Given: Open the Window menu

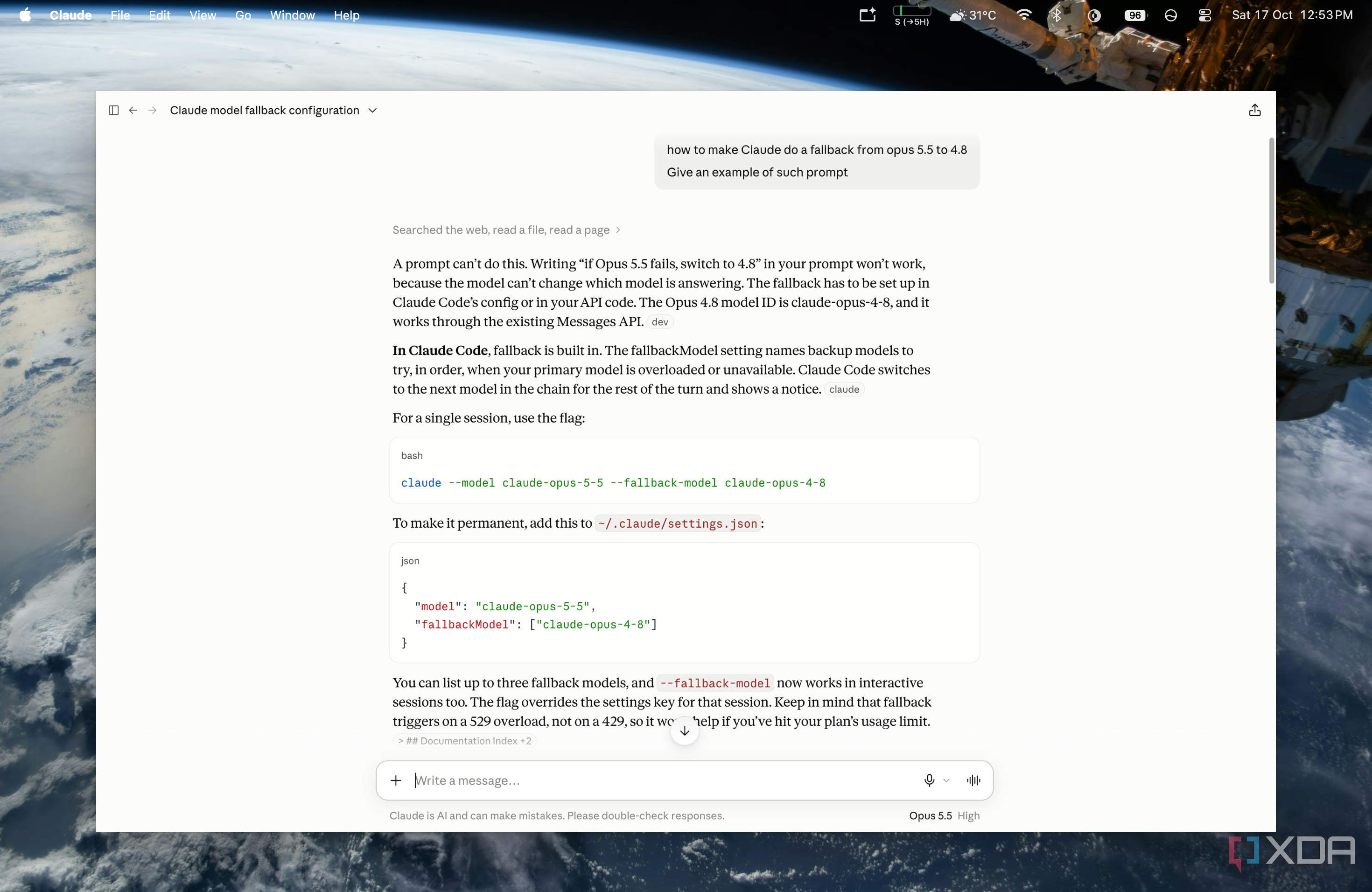Looking at the screenshot, I should [x=292, y=15].
